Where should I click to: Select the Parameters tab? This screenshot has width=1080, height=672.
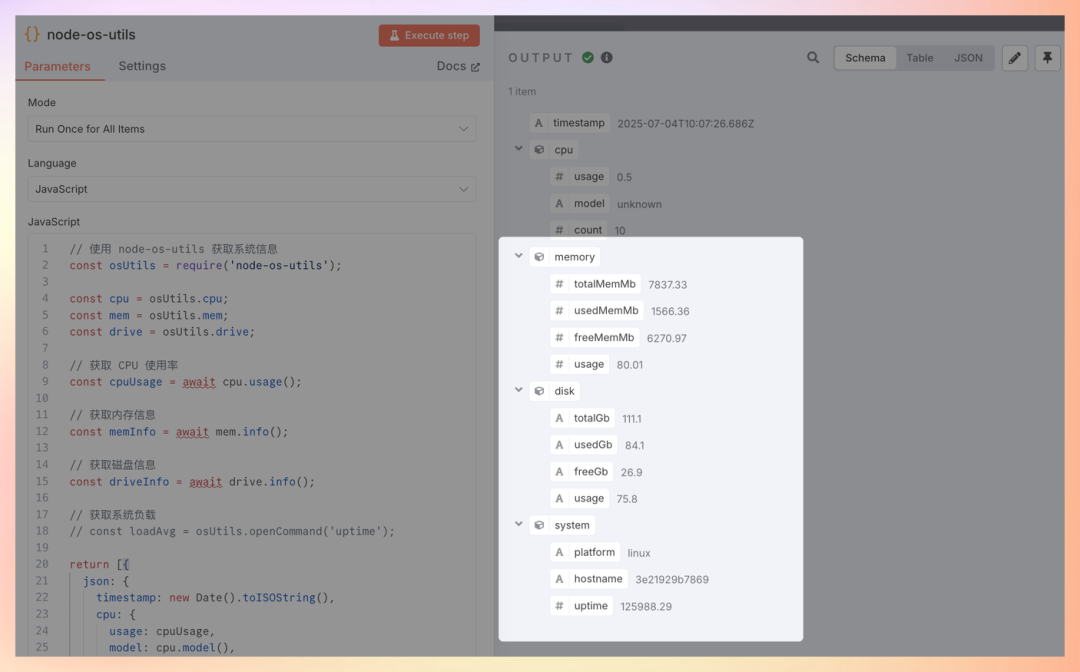pyautogui.click(x=60, y=66)
